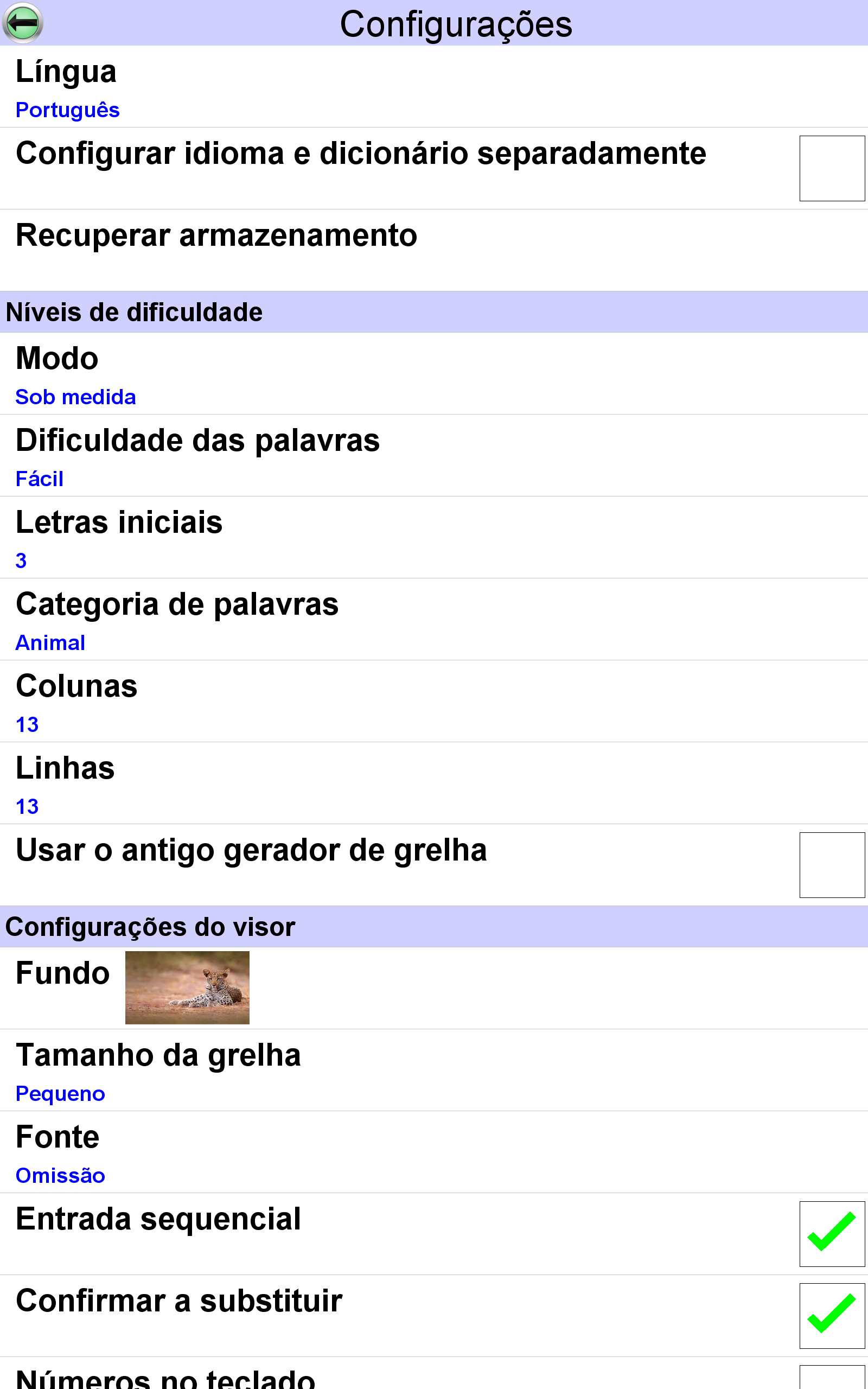Select the leopard background thumbnail
The width and height of the screenshot is (868, 1389).
[187, 987]
